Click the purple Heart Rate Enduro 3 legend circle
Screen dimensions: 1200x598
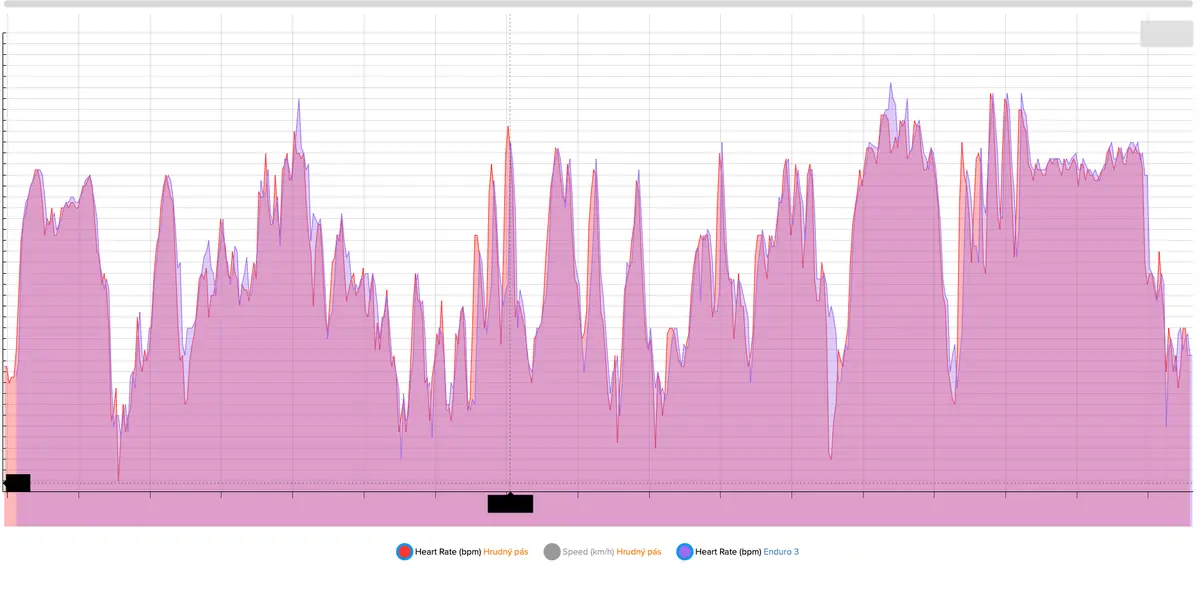(684, 551)
